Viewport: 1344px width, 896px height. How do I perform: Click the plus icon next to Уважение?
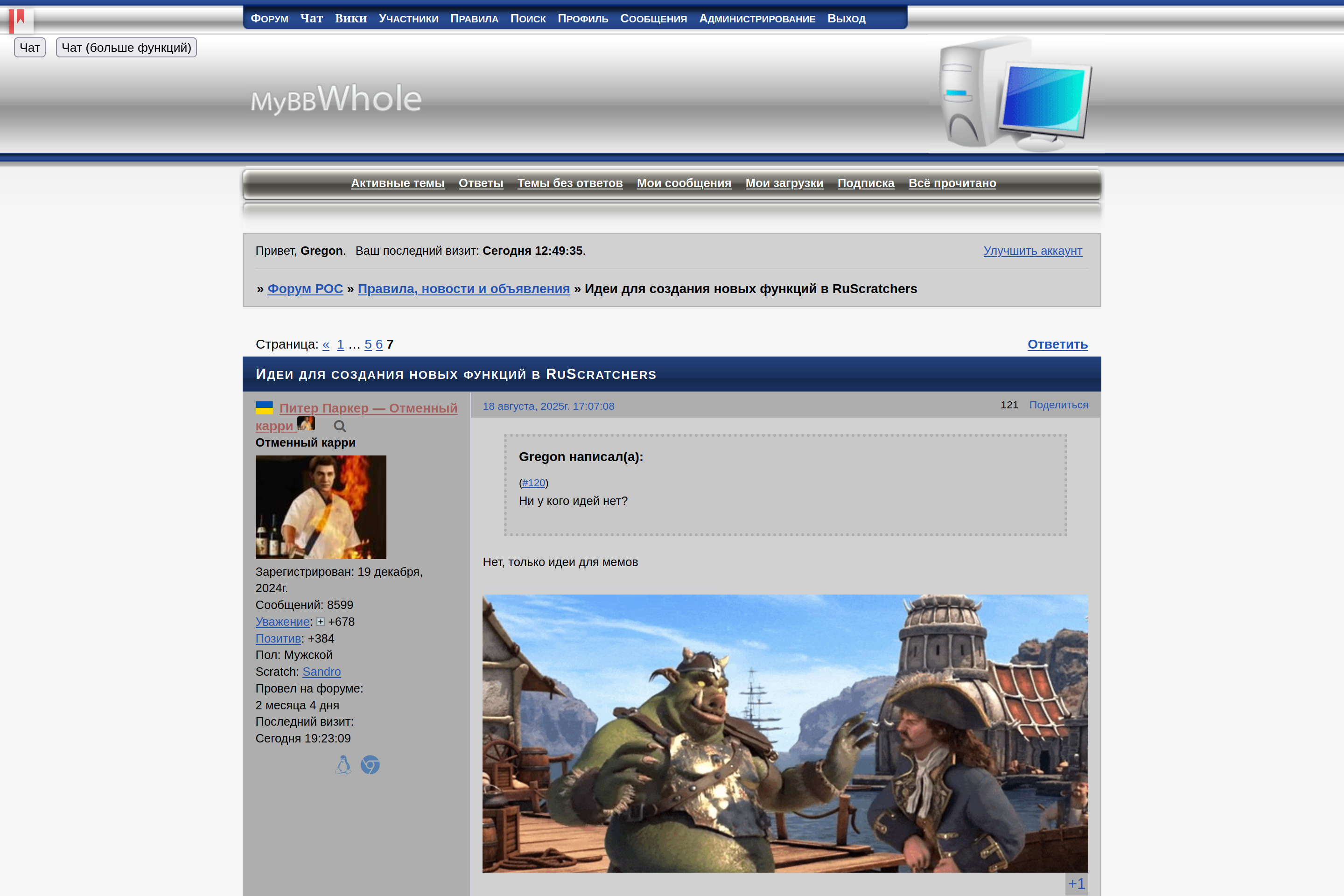point(321,622)
